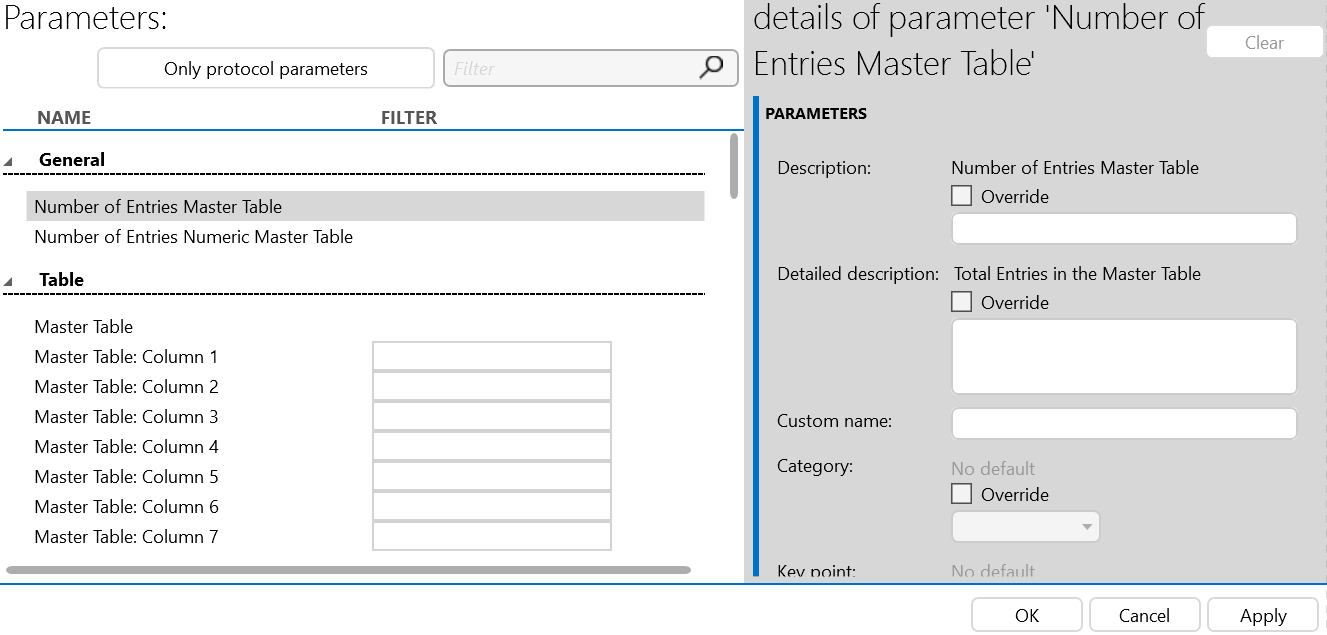
Task: Click the search magnifier icon
Action: point(711,67)
